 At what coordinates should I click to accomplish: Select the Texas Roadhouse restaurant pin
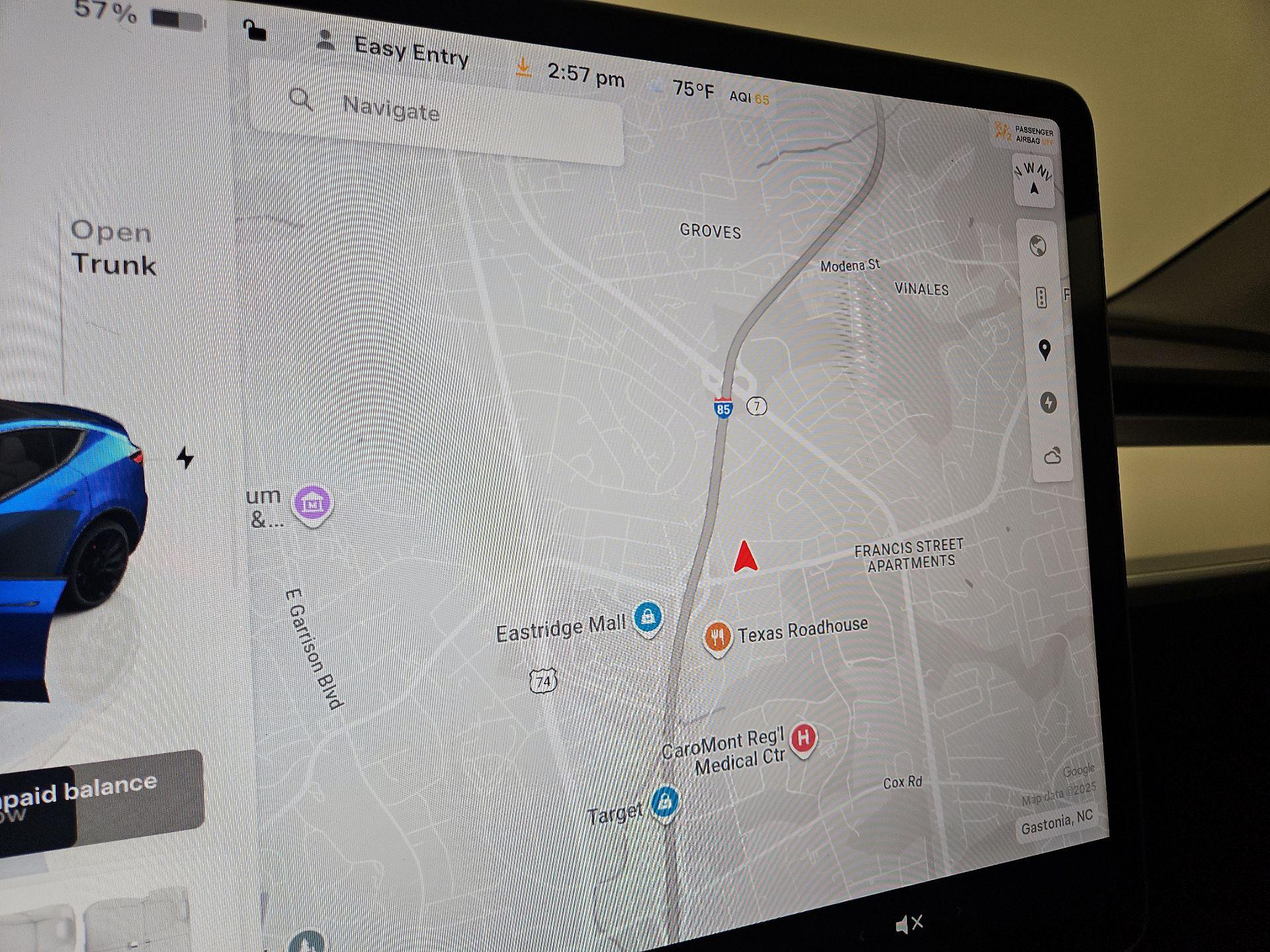coord(717,639)
